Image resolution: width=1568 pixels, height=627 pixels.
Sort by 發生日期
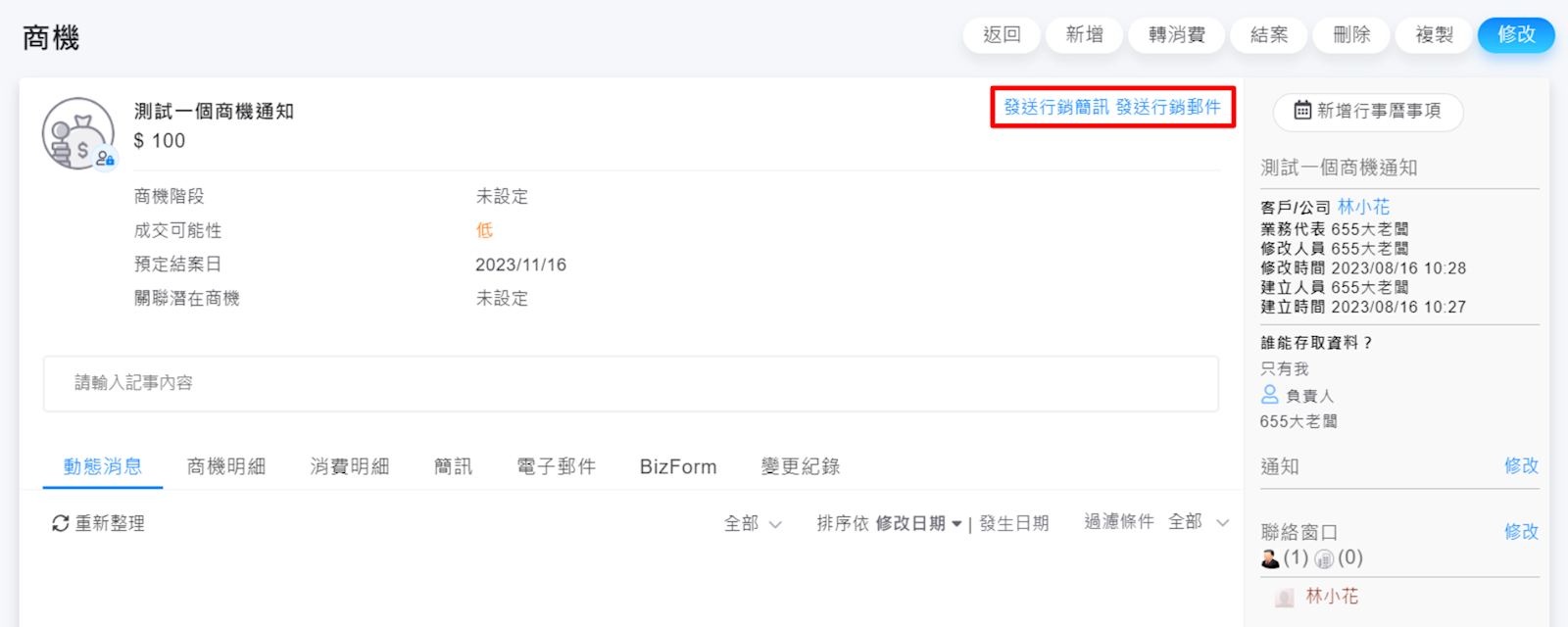pos(1014,524)
